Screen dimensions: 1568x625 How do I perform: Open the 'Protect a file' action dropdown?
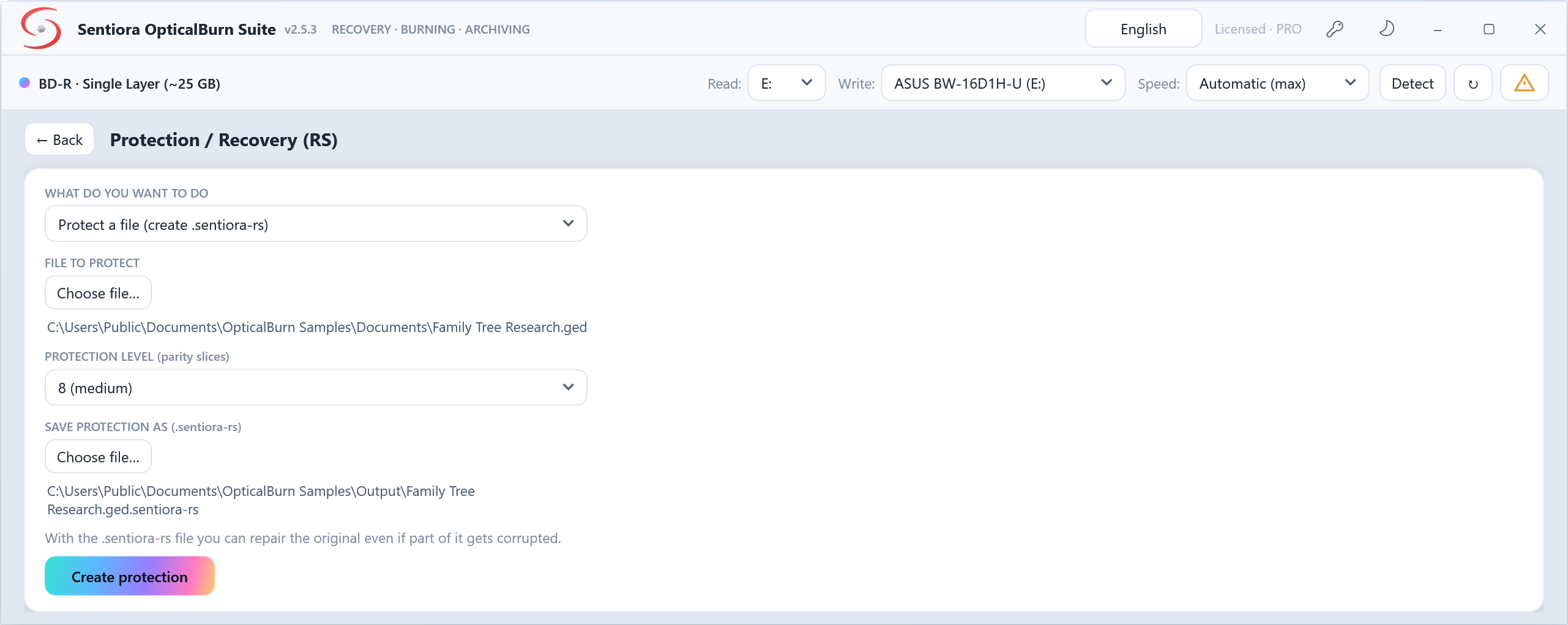click(316, 224)
